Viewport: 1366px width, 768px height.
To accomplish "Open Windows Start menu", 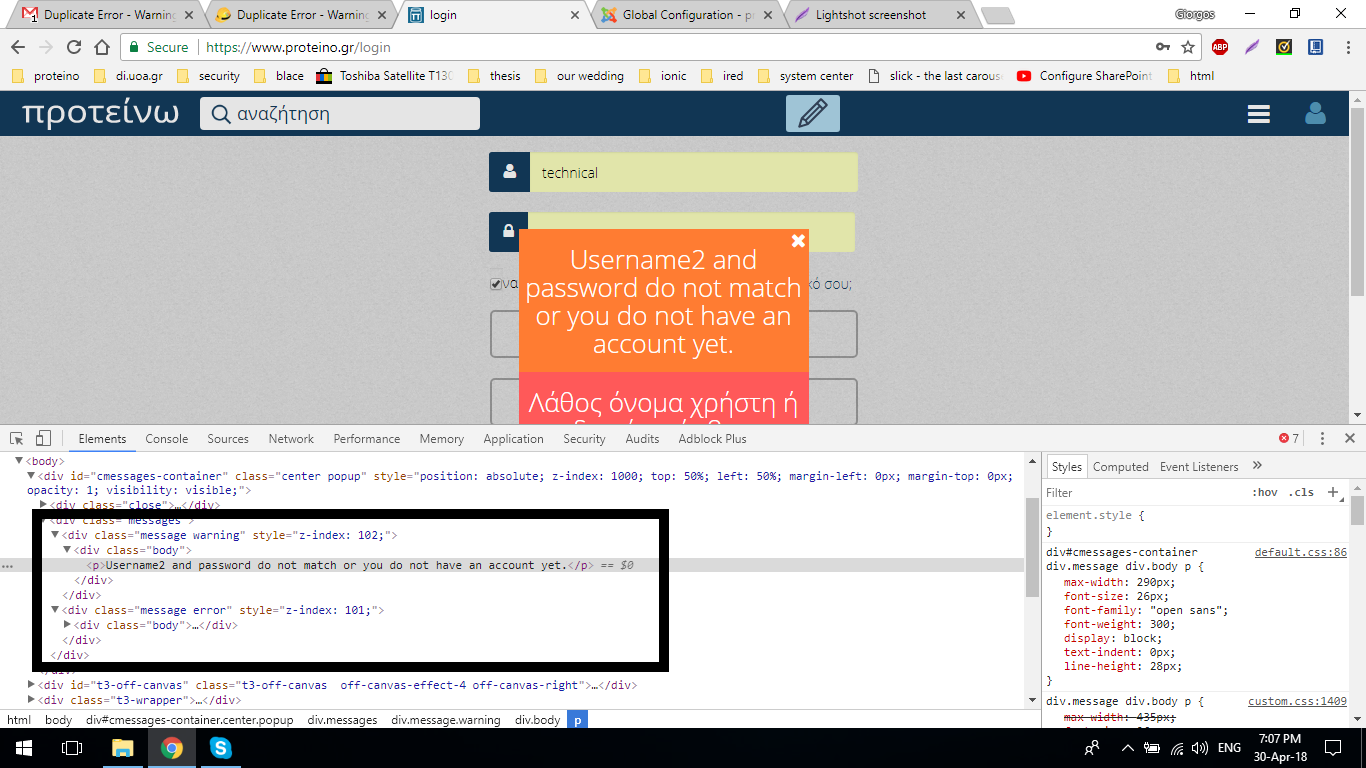I will 23,747.
